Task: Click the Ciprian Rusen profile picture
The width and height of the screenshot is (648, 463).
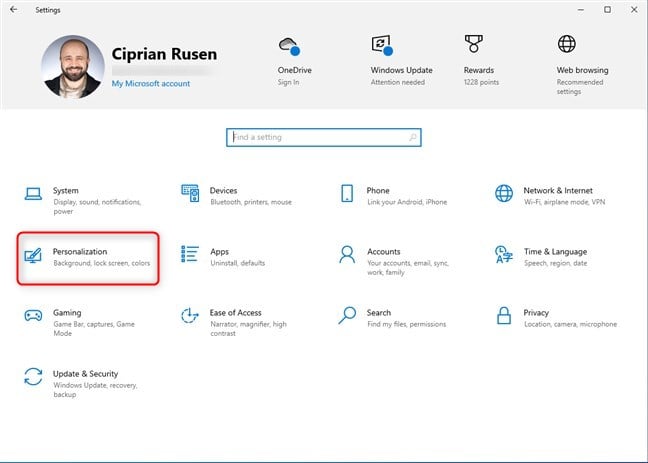Action: (x=73, y=67)
